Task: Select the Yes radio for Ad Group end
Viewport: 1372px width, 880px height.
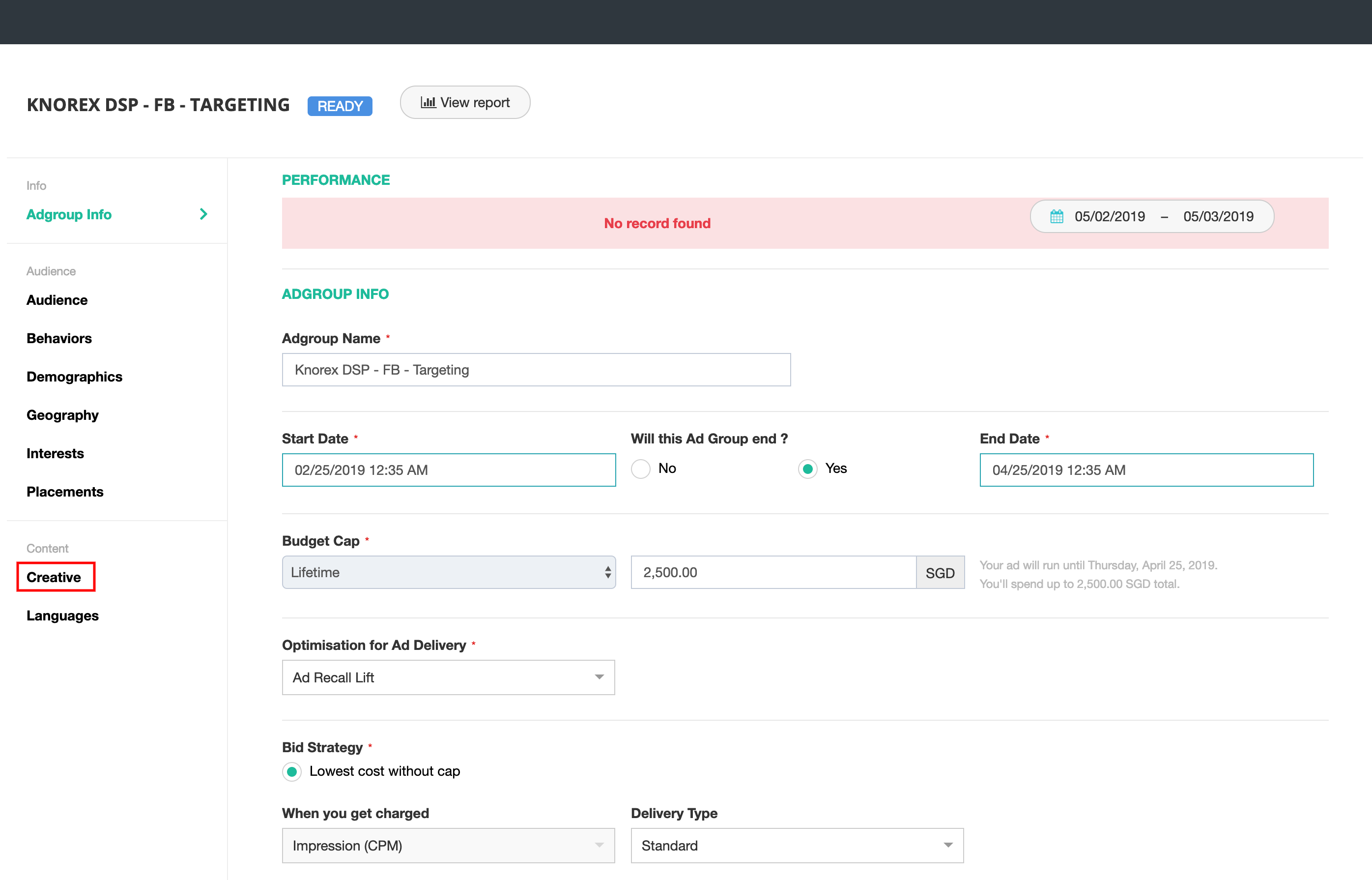Action: 807,469
